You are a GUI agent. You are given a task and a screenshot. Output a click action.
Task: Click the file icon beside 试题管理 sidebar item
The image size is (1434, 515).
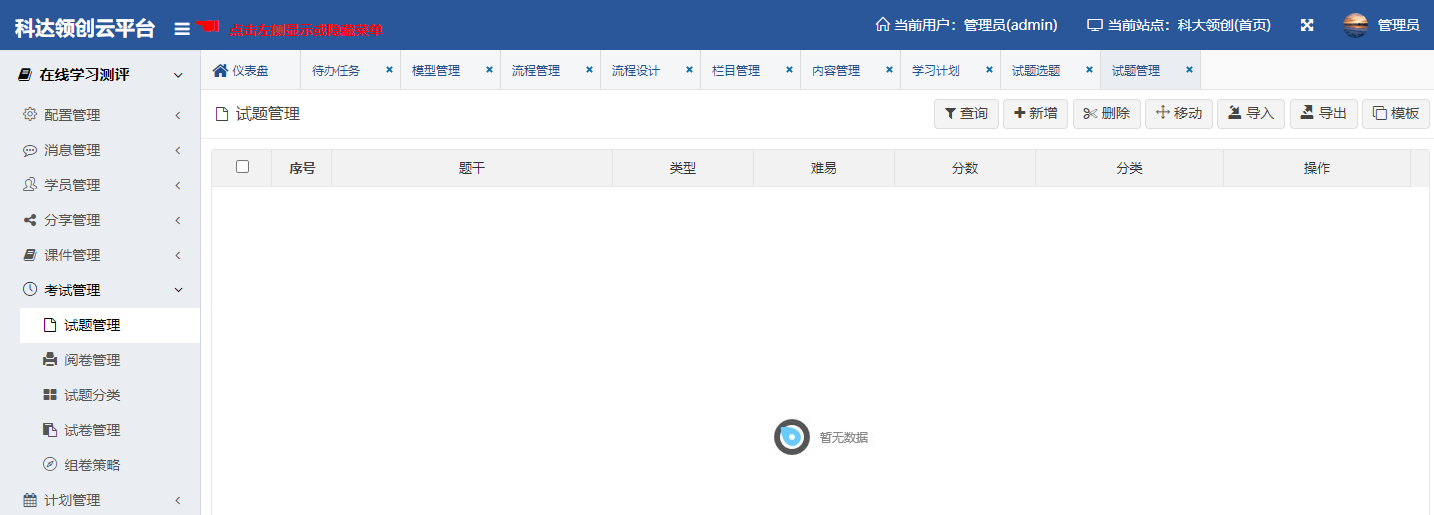[x=50, y=325]
